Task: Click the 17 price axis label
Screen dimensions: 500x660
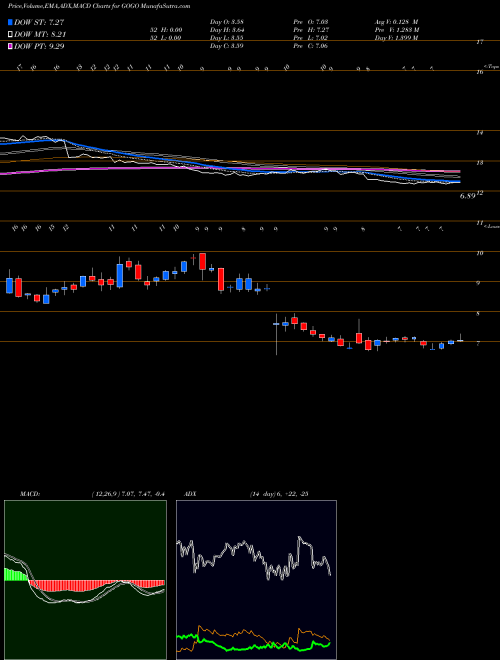Action: coord(480,42)
